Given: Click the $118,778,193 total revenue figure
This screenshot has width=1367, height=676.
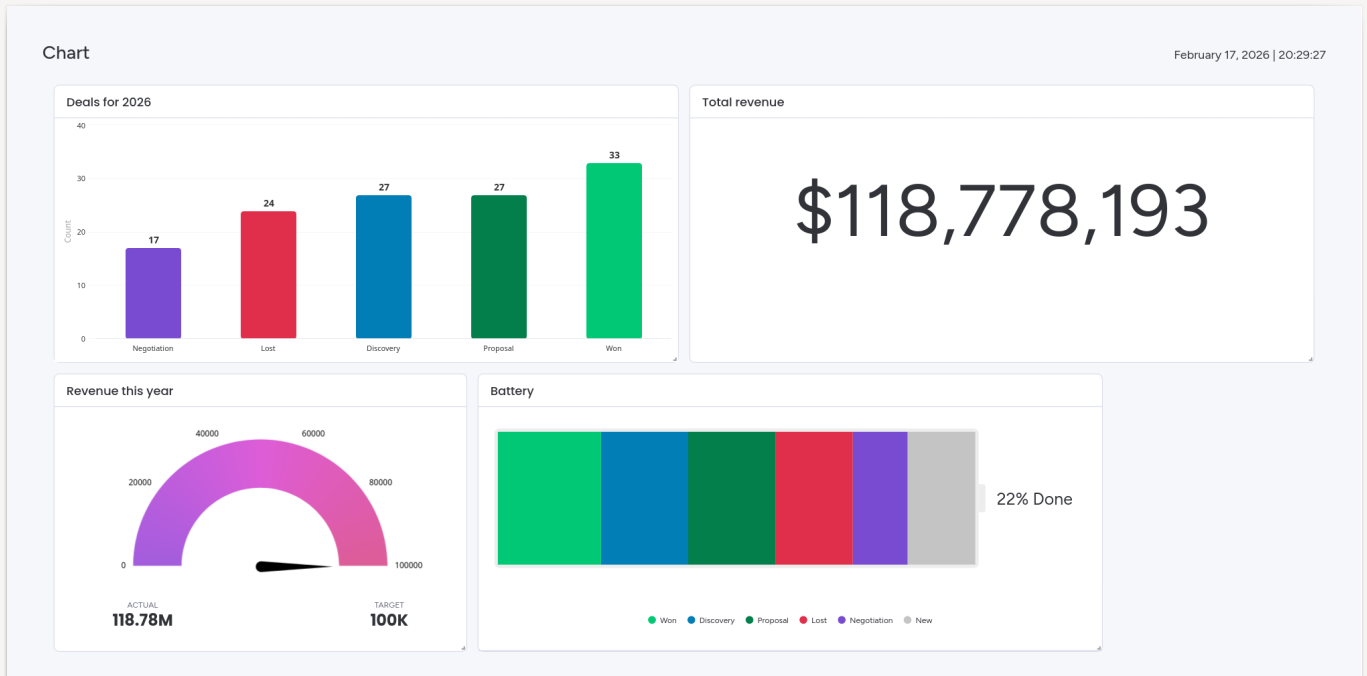Looking at the screenshot, I should coord(1001,211).
